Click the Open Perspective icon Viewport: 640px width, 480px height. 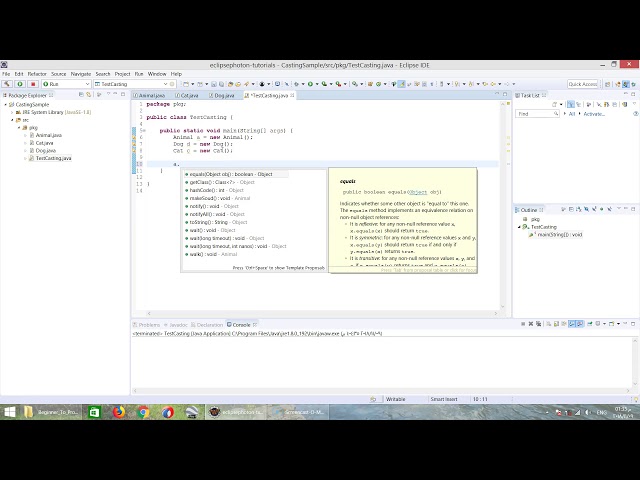(x=608, y=84)
